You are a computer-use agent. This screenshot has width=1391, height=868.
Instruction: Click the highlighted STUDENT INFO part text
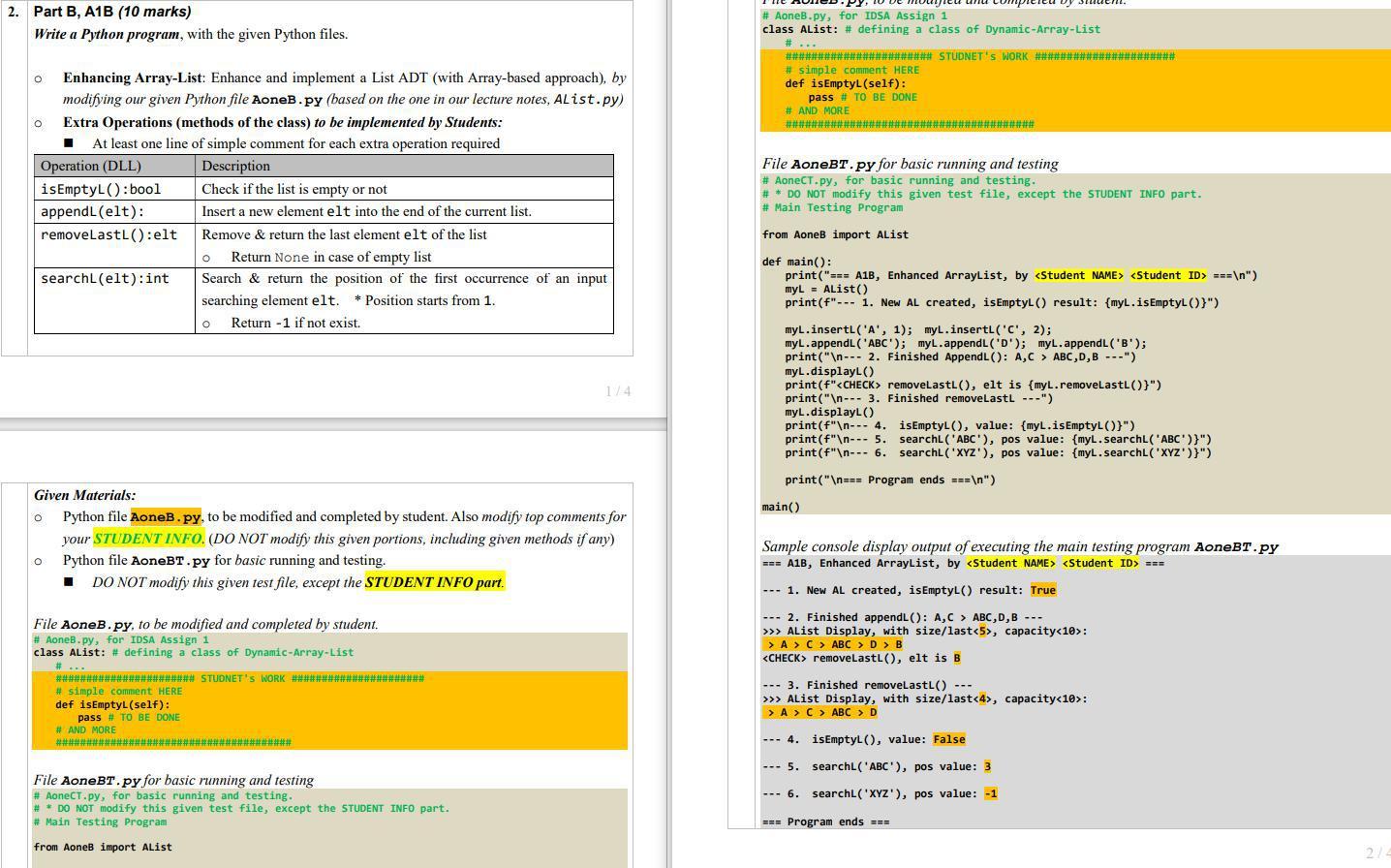(x=433, y=581)
